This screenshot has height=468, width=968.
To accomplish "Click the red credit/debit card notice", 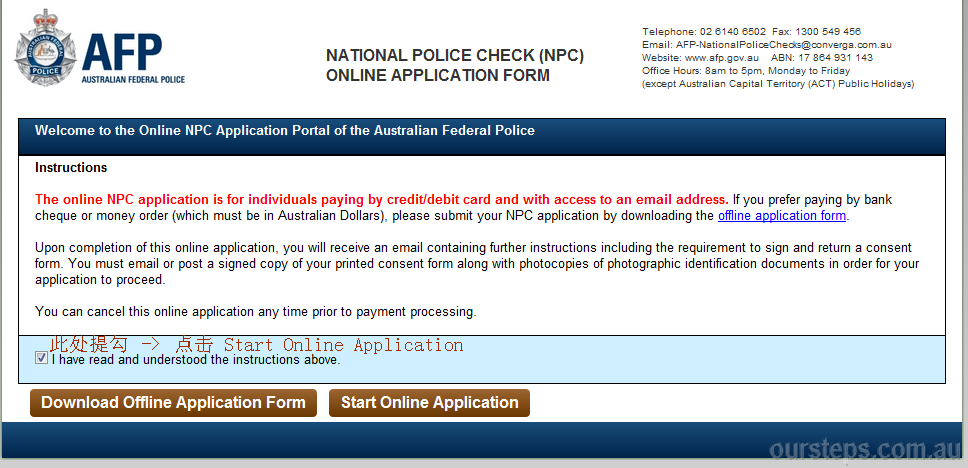I will click(x=382, y=200).
